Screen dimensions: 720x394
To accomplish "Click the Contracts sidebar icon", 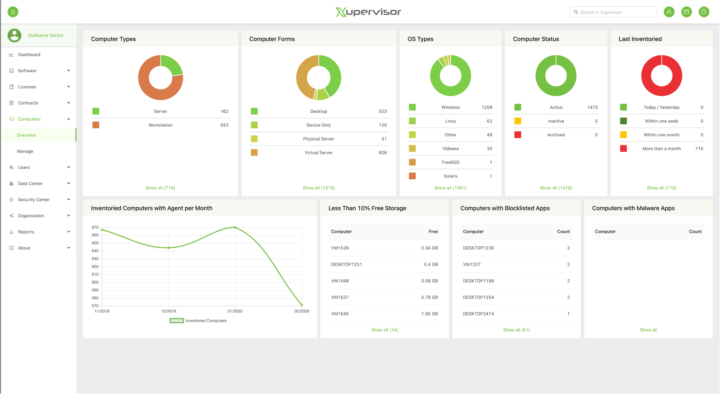I will 11,103.
